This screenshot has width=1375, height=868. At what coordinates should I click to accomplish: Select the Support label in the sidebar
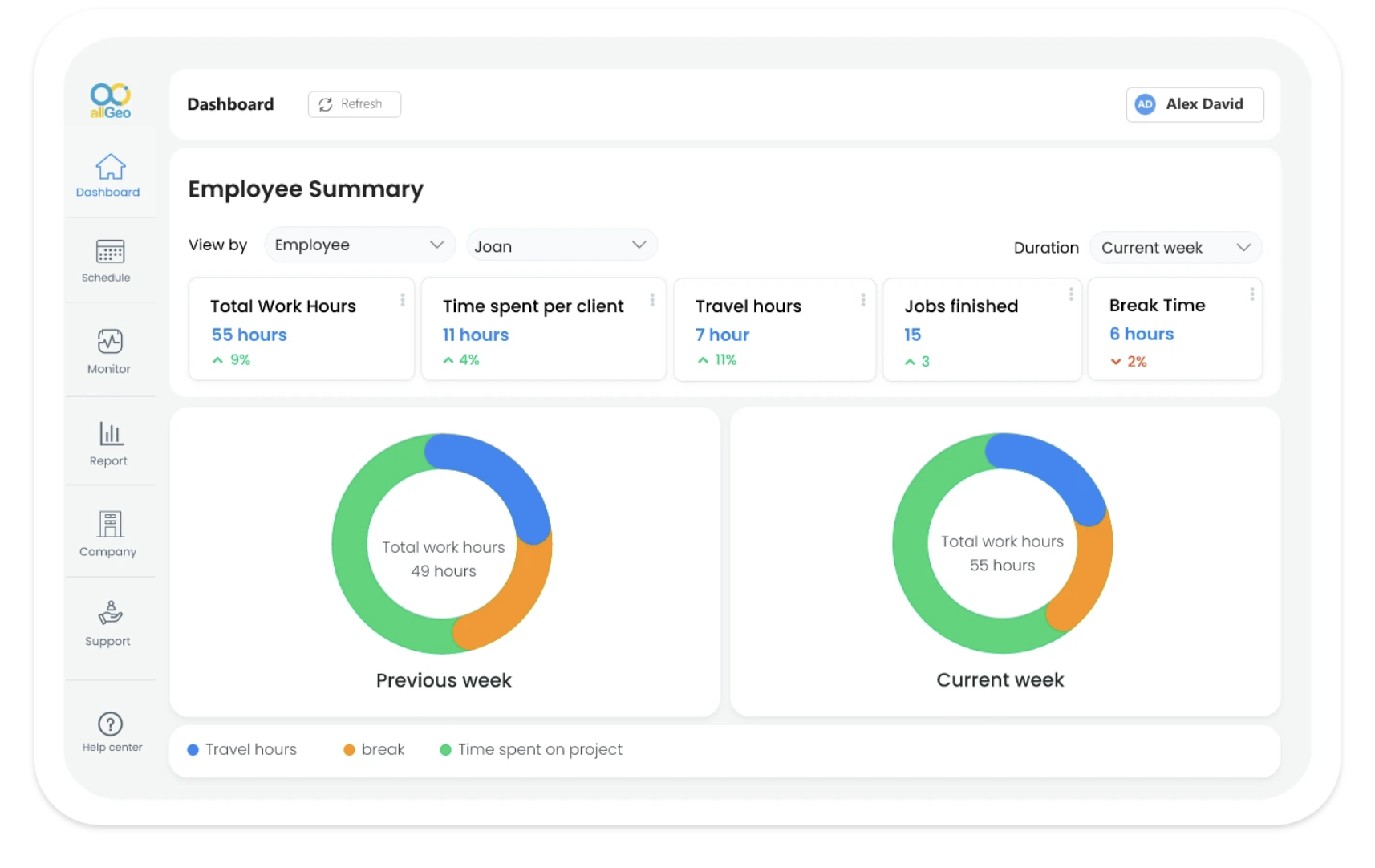click(107, 642)
